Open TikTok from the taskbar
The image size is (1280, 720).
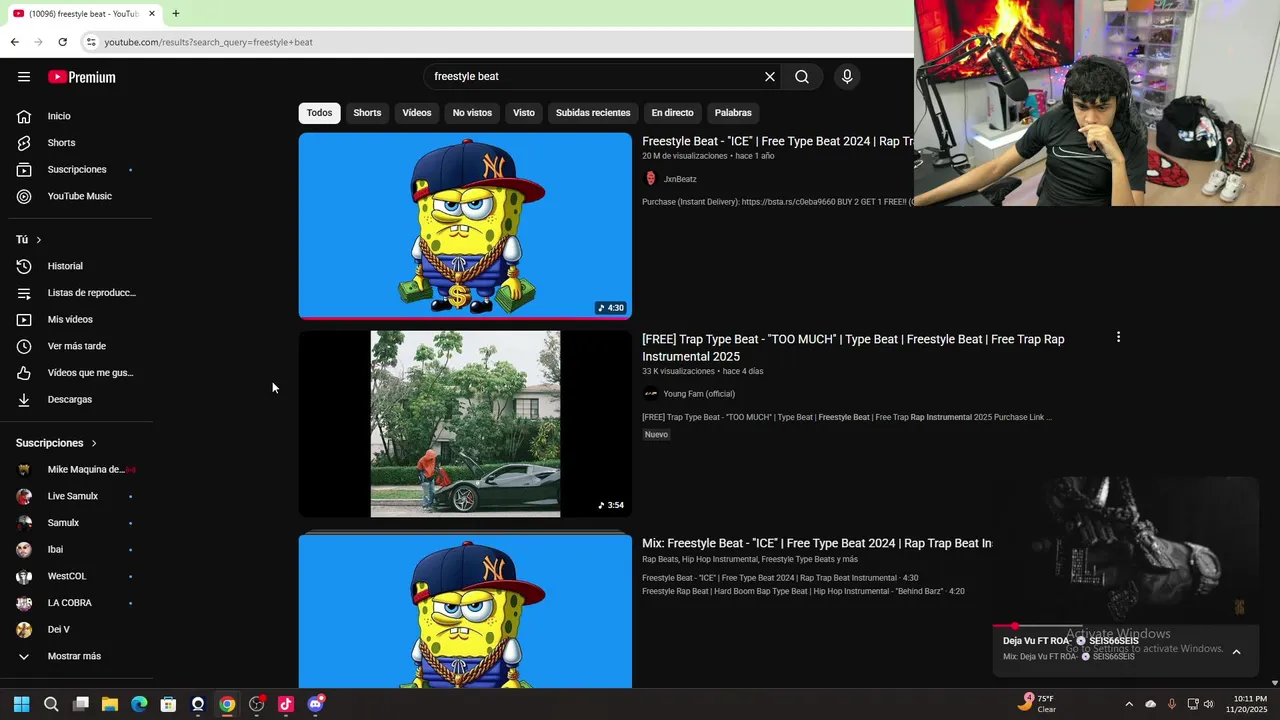[x=286, y=704]
